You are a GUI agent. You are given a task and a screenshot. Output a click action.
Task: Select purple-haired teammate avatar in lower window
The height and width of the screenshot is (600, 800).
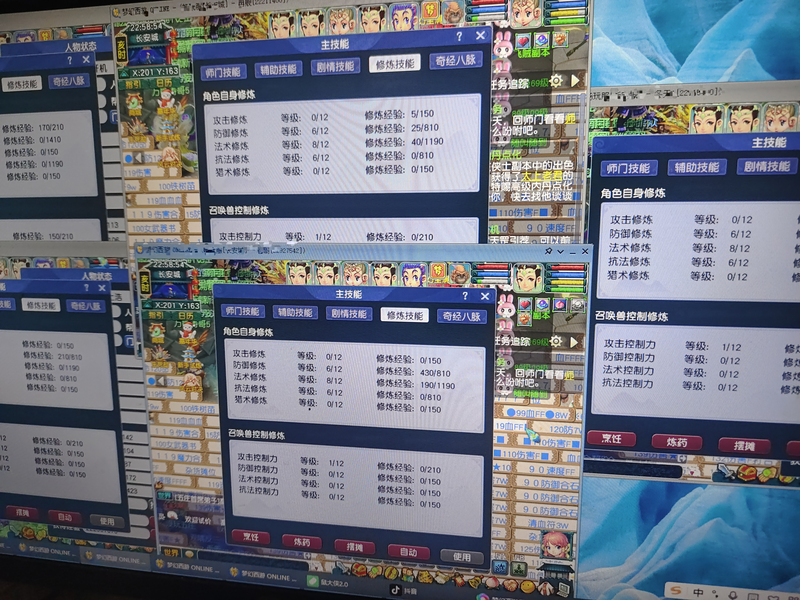click(x=413, y=274)
